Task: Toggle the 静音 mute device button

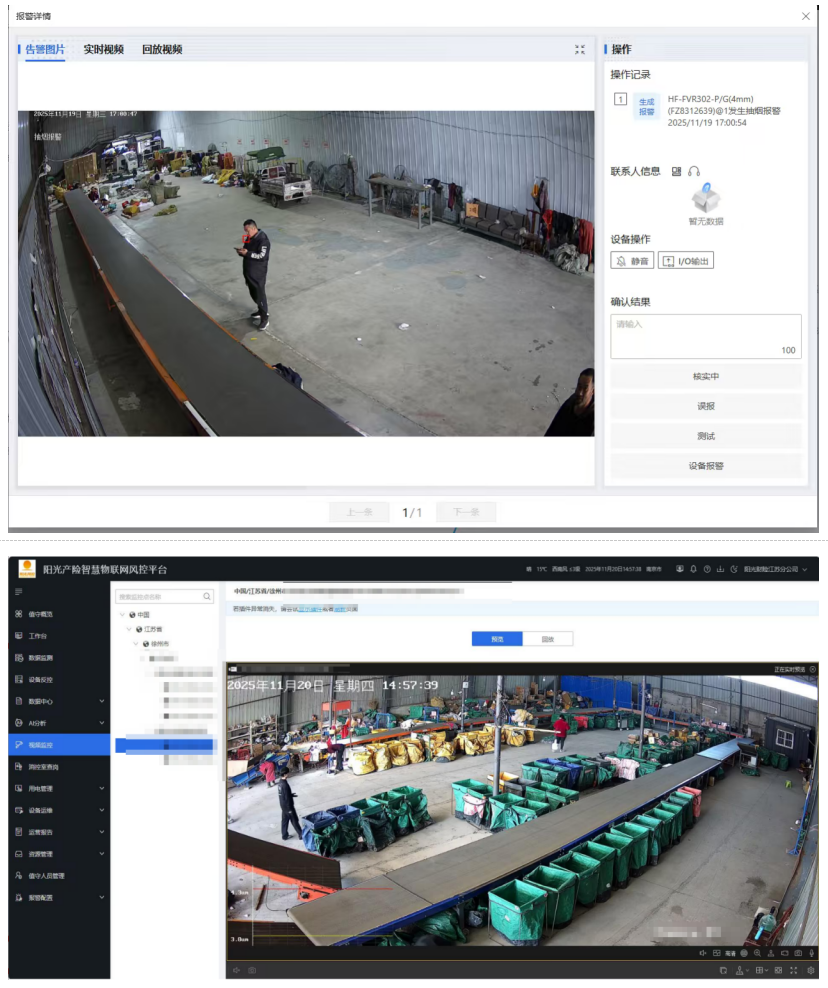Action: 632,261
